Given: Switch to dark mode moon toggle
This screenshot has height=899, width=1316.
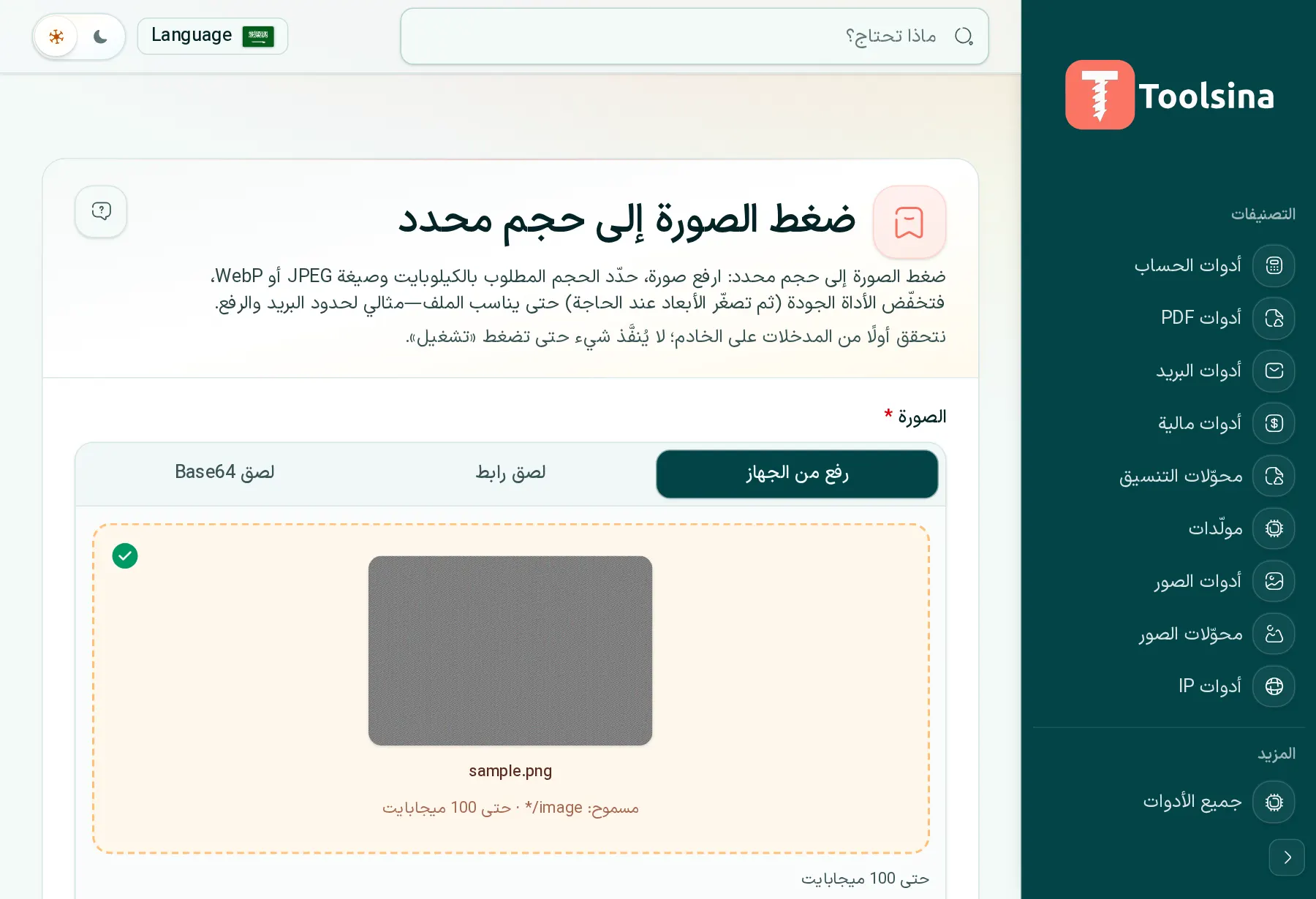Looking at the screenshot, I should 100,37.
